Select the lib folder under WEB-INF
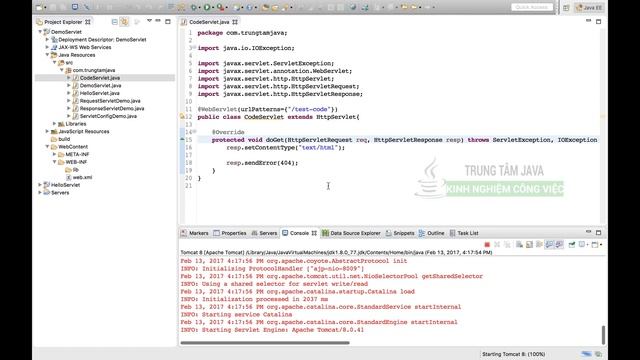 pyautogui.click(x=76, y=170)
